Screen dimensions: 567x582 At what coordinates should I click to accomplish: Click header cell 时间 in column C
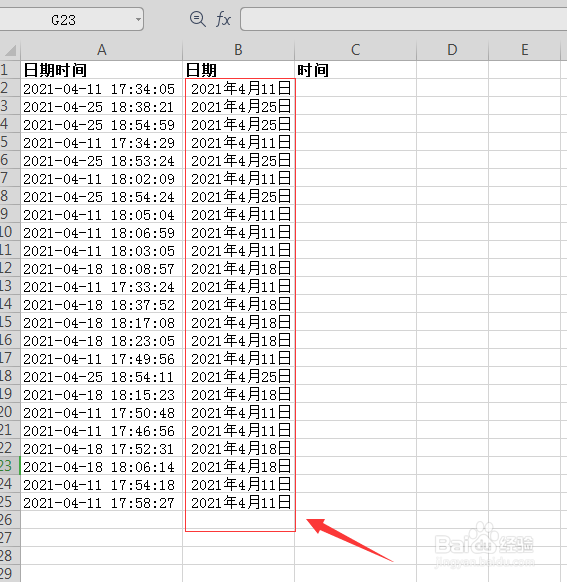click(355, 70)
